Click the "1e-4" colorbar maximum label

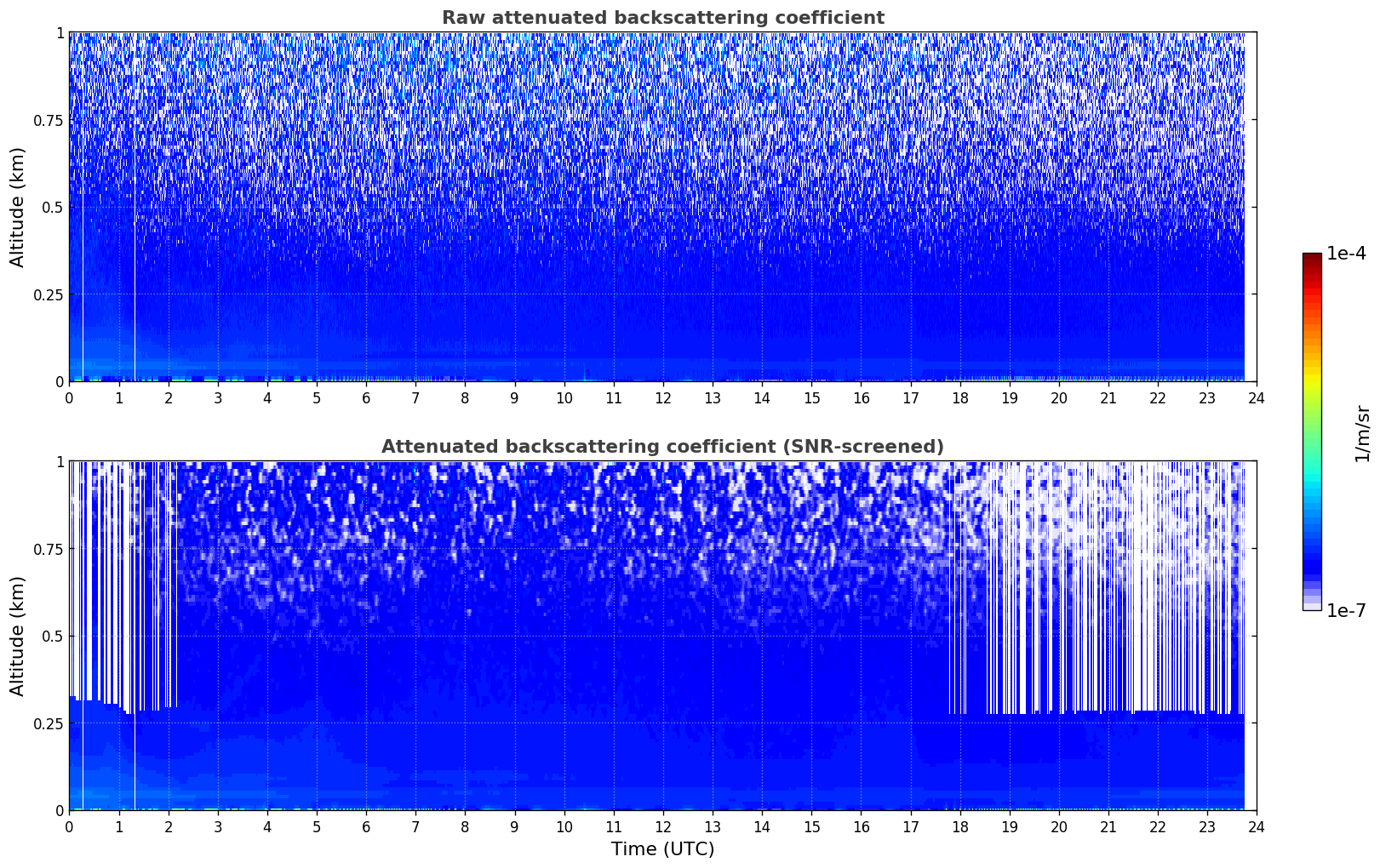pos(1346,254)
